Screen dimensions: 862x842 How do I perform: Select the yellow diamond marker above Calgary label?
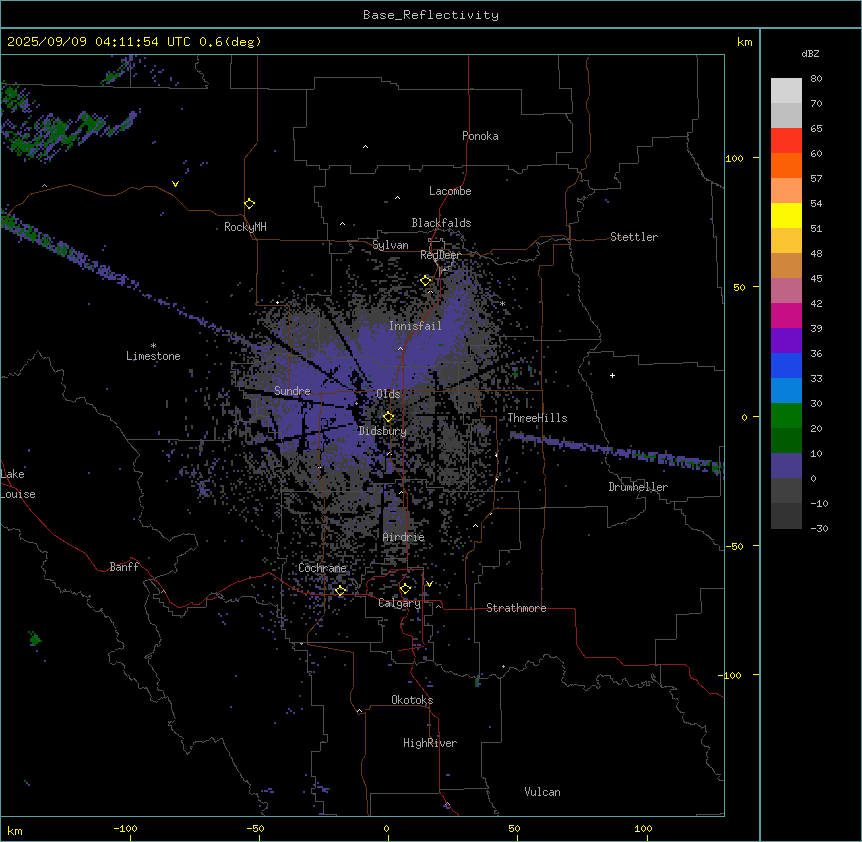pos(405,589)
